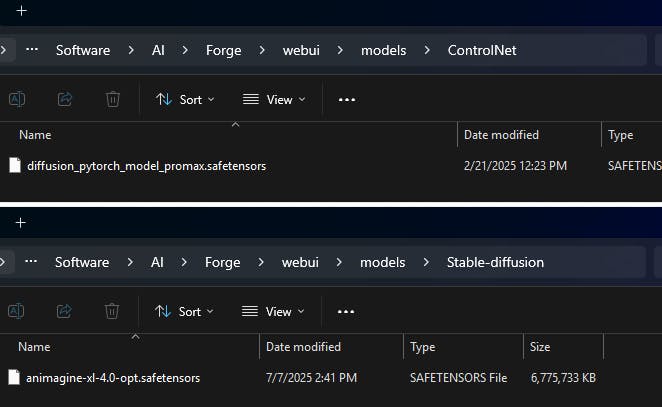This screenshot has width=662, height=407.
Task: Click the rename icon in ControlNet window
Action: (x=17, y=99)
